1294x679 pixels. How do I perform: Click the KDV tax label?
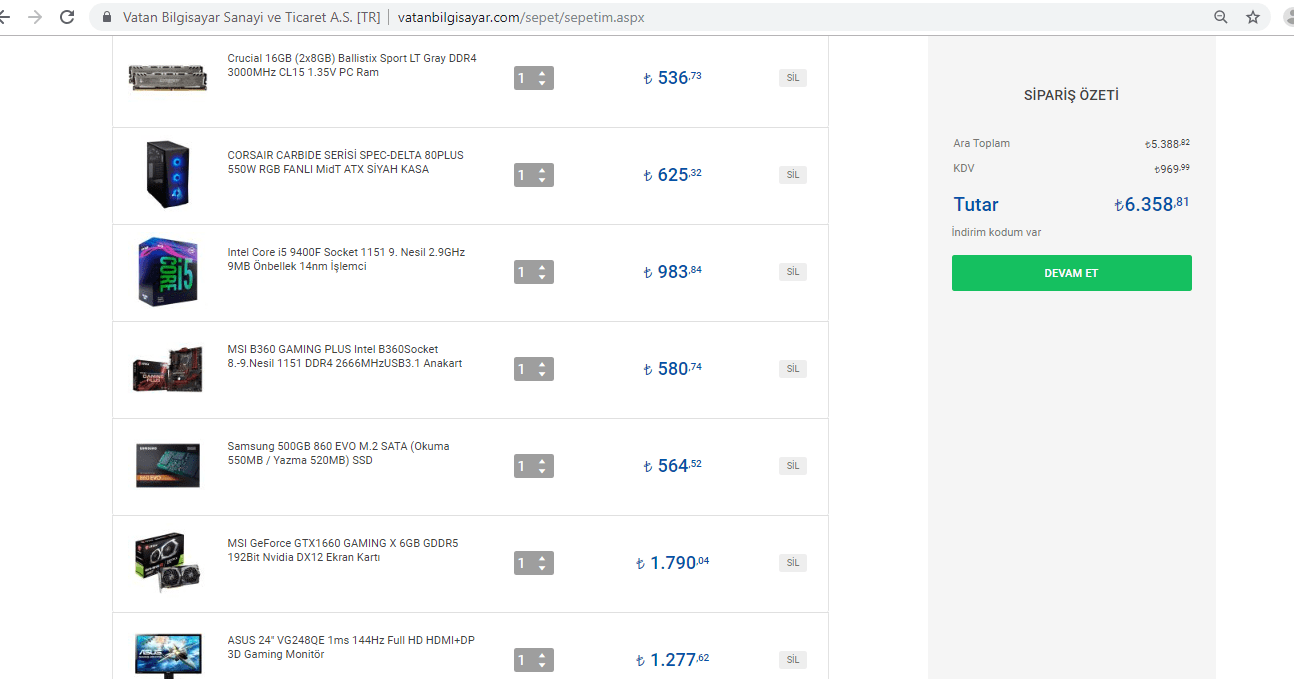point(964,168)
